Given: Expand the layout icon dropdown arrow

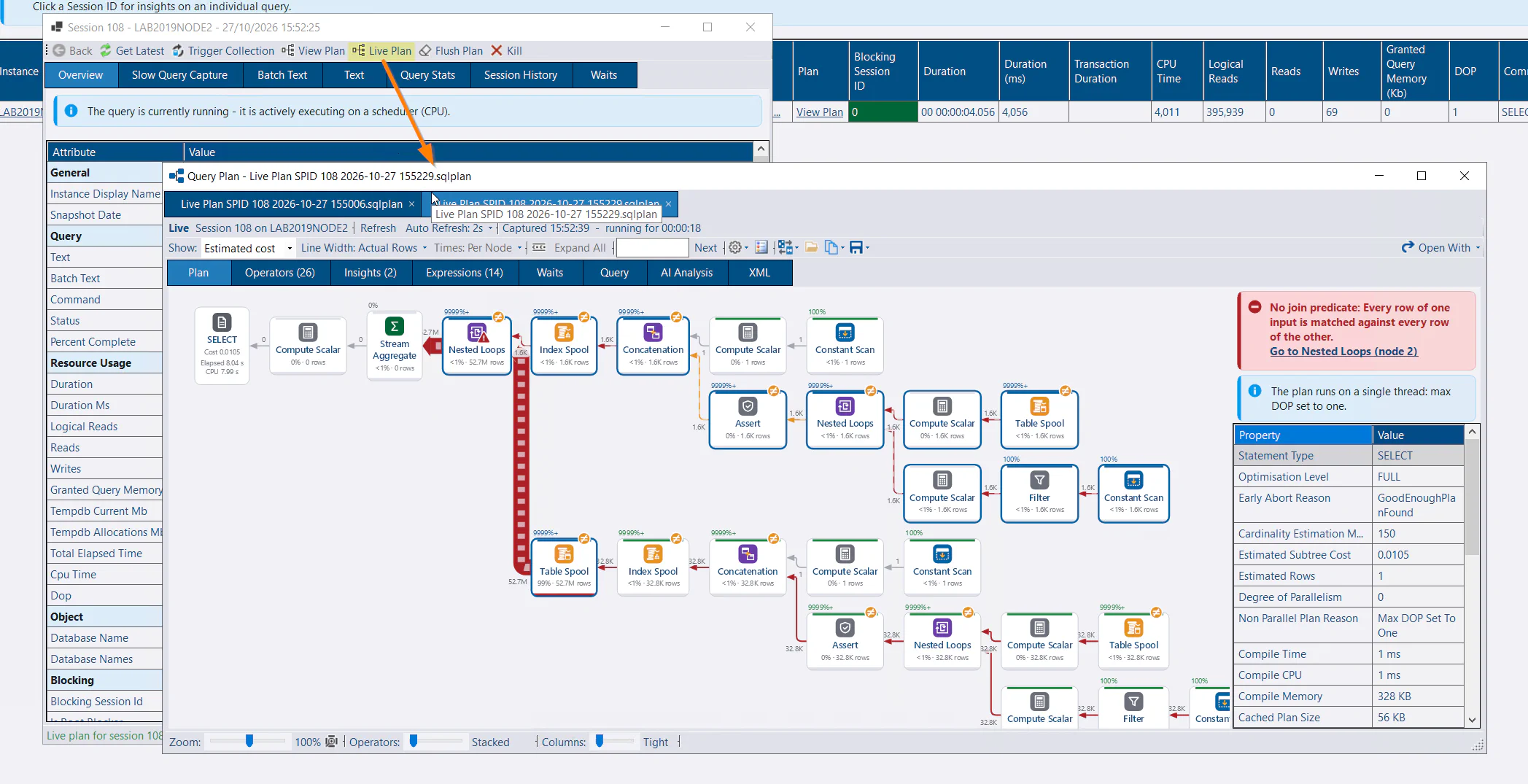Looking at the screenshot, I should 796,249.
